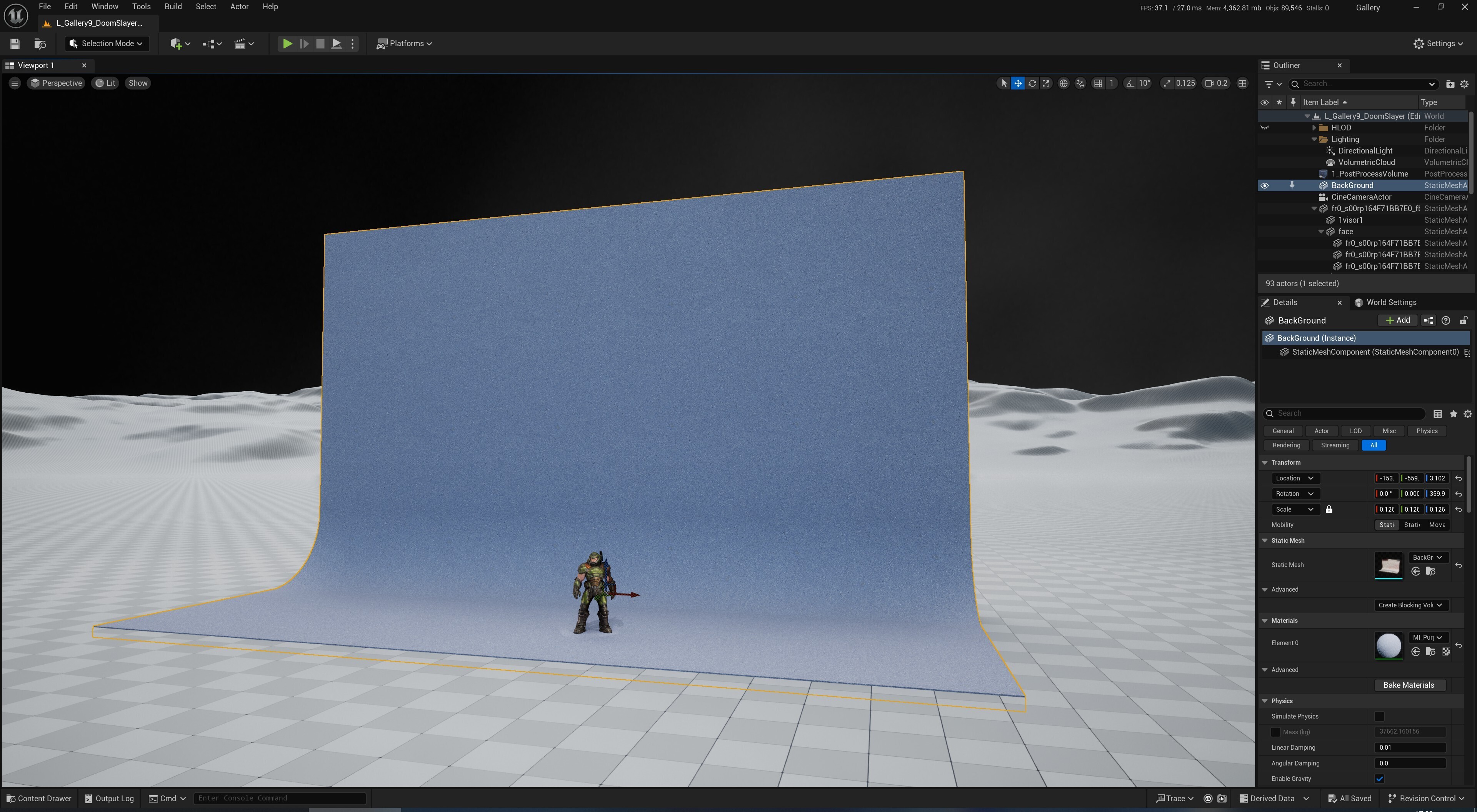Switch to World Settings tab
The image size is (1477, 812).
(1385, 302)
